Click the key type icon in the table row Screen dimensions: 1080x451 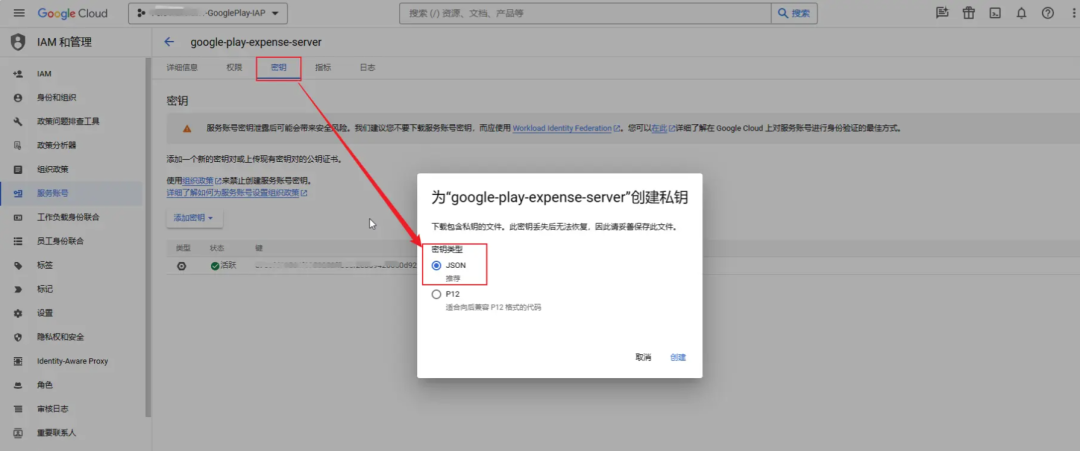pos(182,266)
